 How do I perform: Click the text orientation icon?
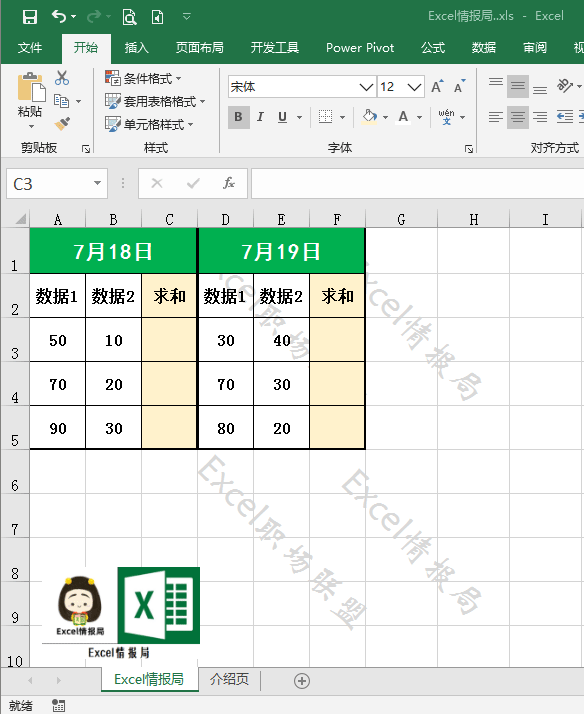click(x=565, y=85)
